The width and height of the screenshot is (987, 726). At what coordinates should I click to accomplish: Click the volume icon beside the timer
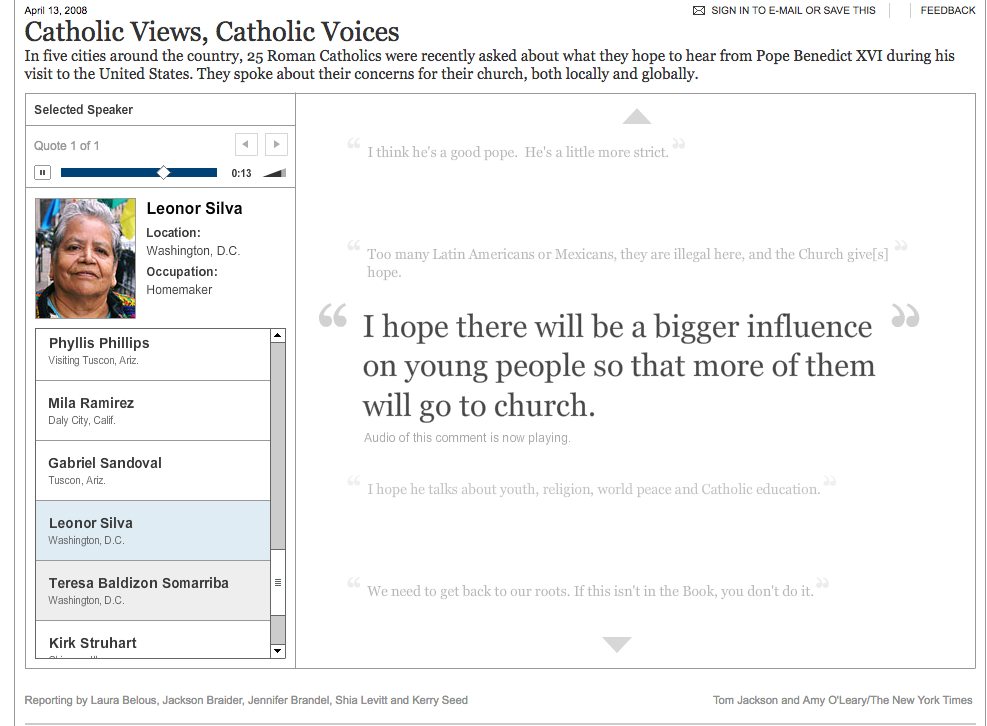pos(272,170)
